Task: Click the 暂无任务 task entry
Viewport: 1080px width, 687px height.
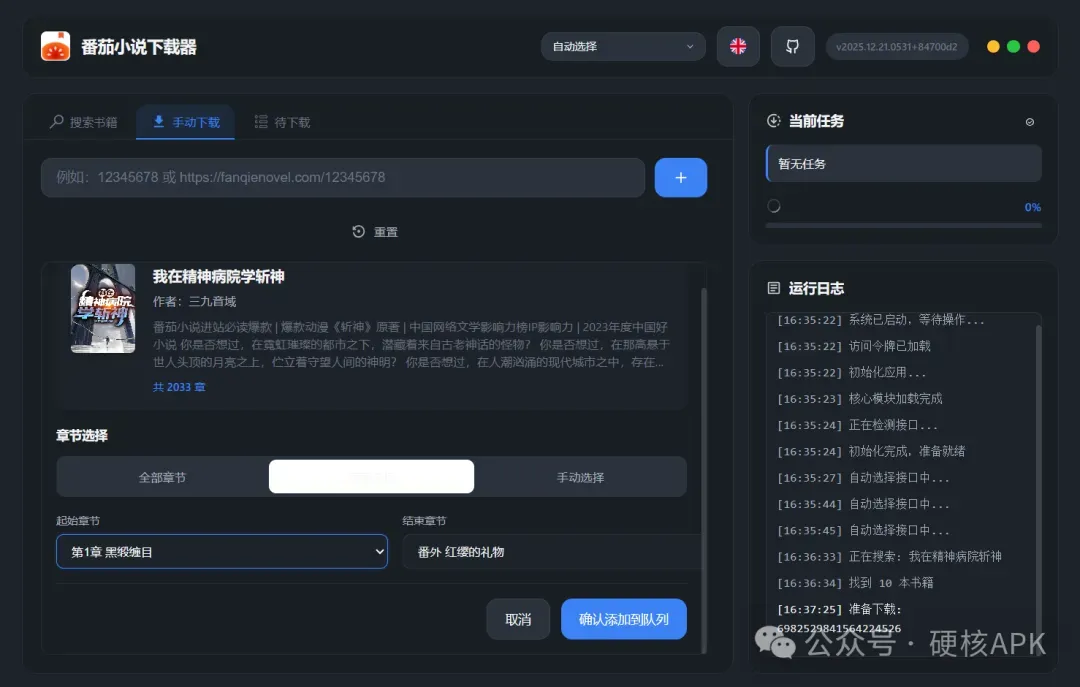Action: (904, 163)
